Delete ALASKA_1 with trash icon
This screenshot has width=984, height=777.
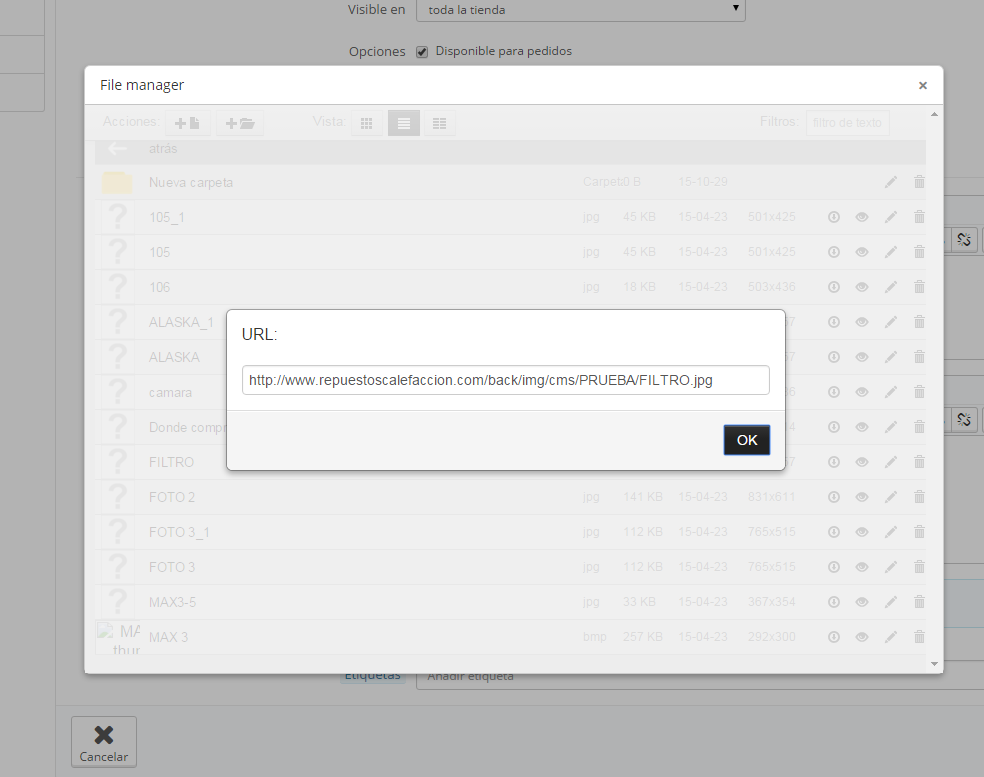point(919,322)
